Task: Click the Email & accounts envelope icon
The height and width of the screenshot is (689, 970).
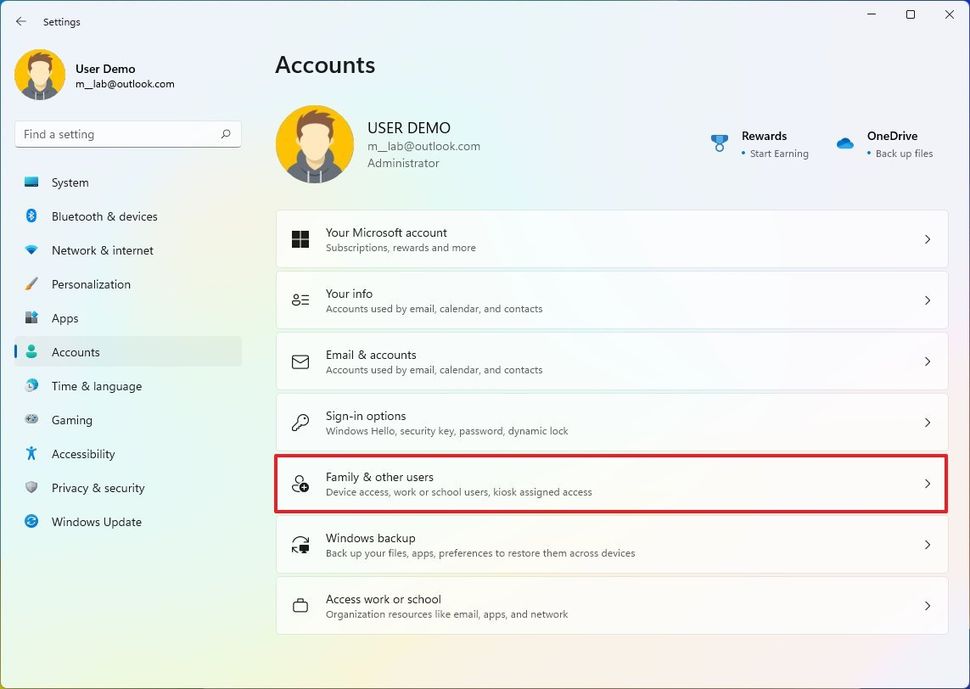Action: [x=300, y=362]
